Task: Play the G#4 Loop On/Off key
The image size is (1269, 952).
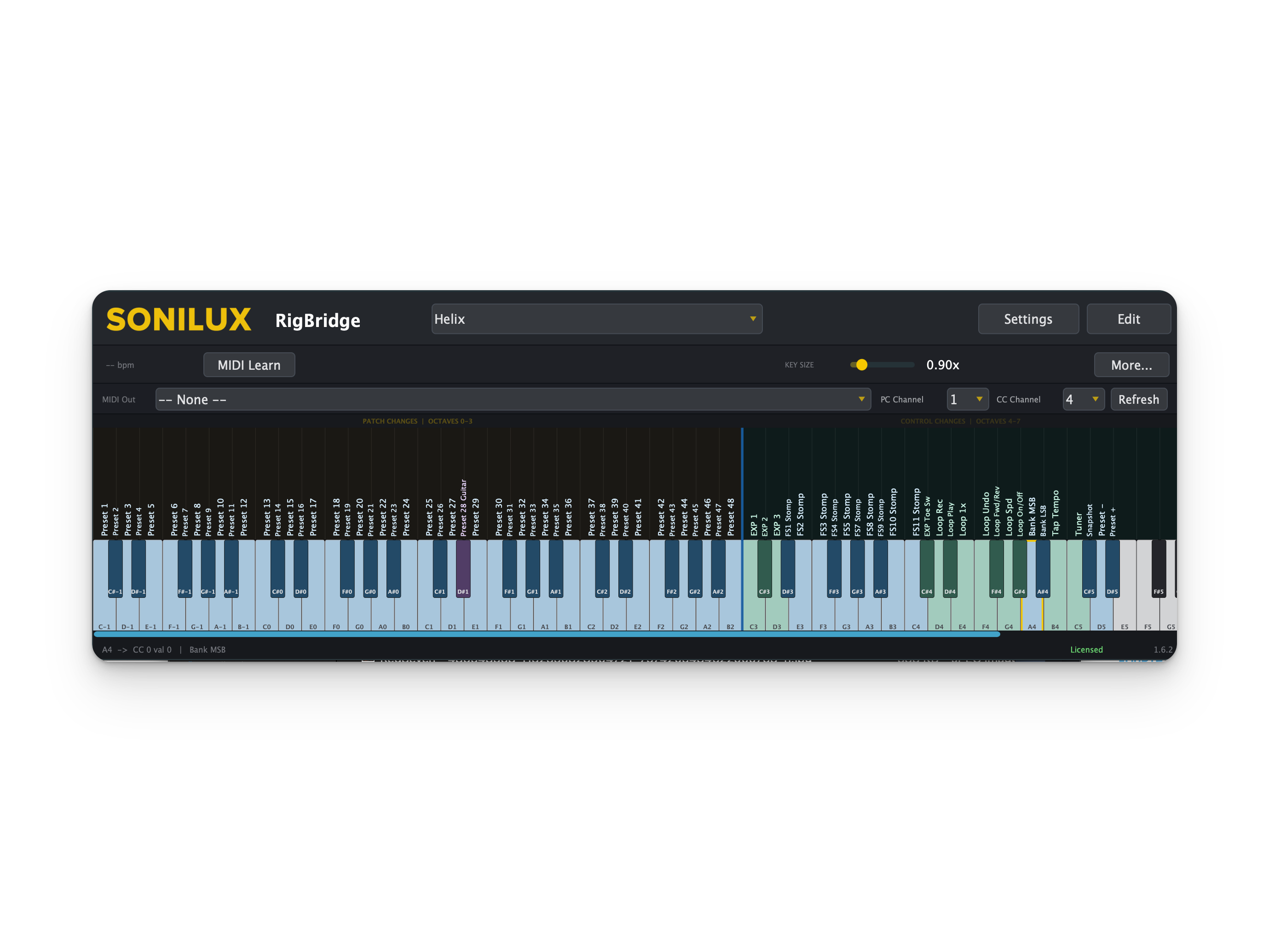Action: 1020,568
